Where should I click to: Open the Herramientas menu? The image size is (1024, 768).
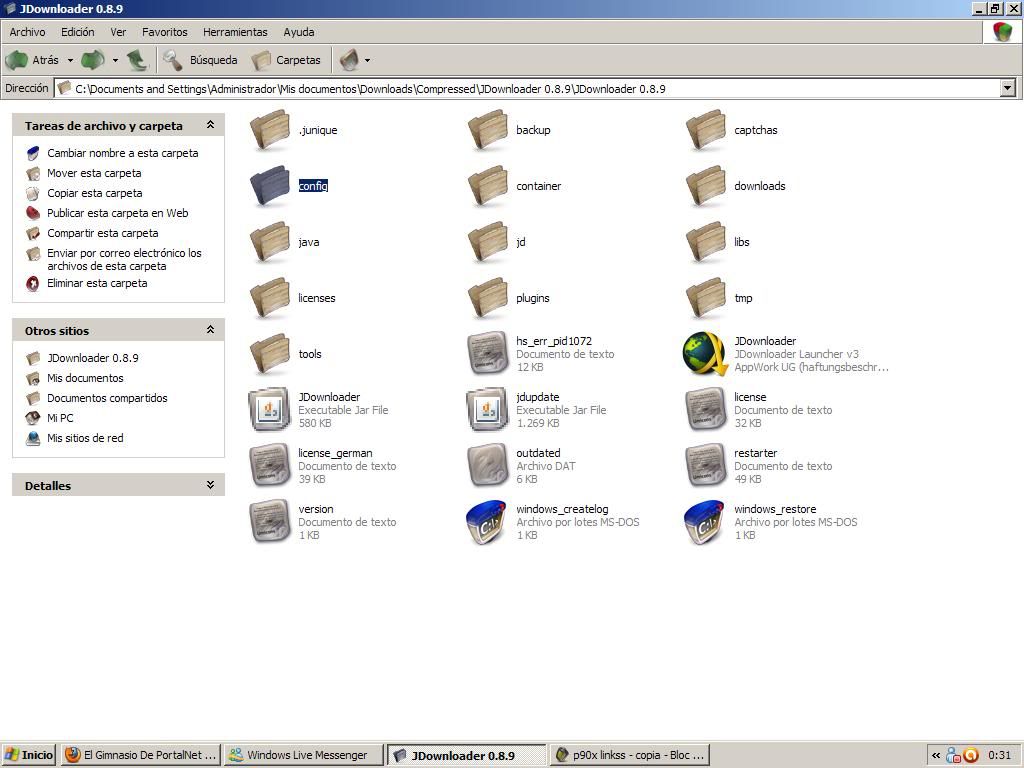[235, 32]
